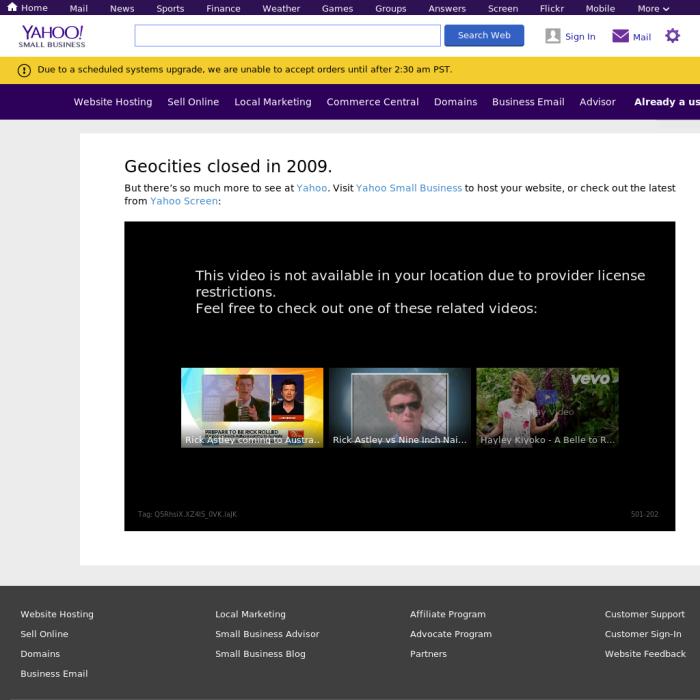Viewport: 700px width, 700px height.
Task: Click the Mail text link beside envelope
Action: point(642,37)
